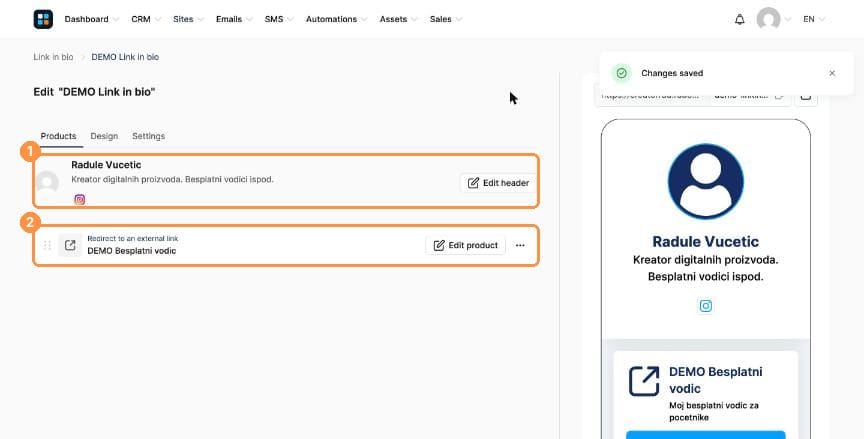
Task: Click the Instagram icon under Radule Vucetic header
Action: point(80,199)
